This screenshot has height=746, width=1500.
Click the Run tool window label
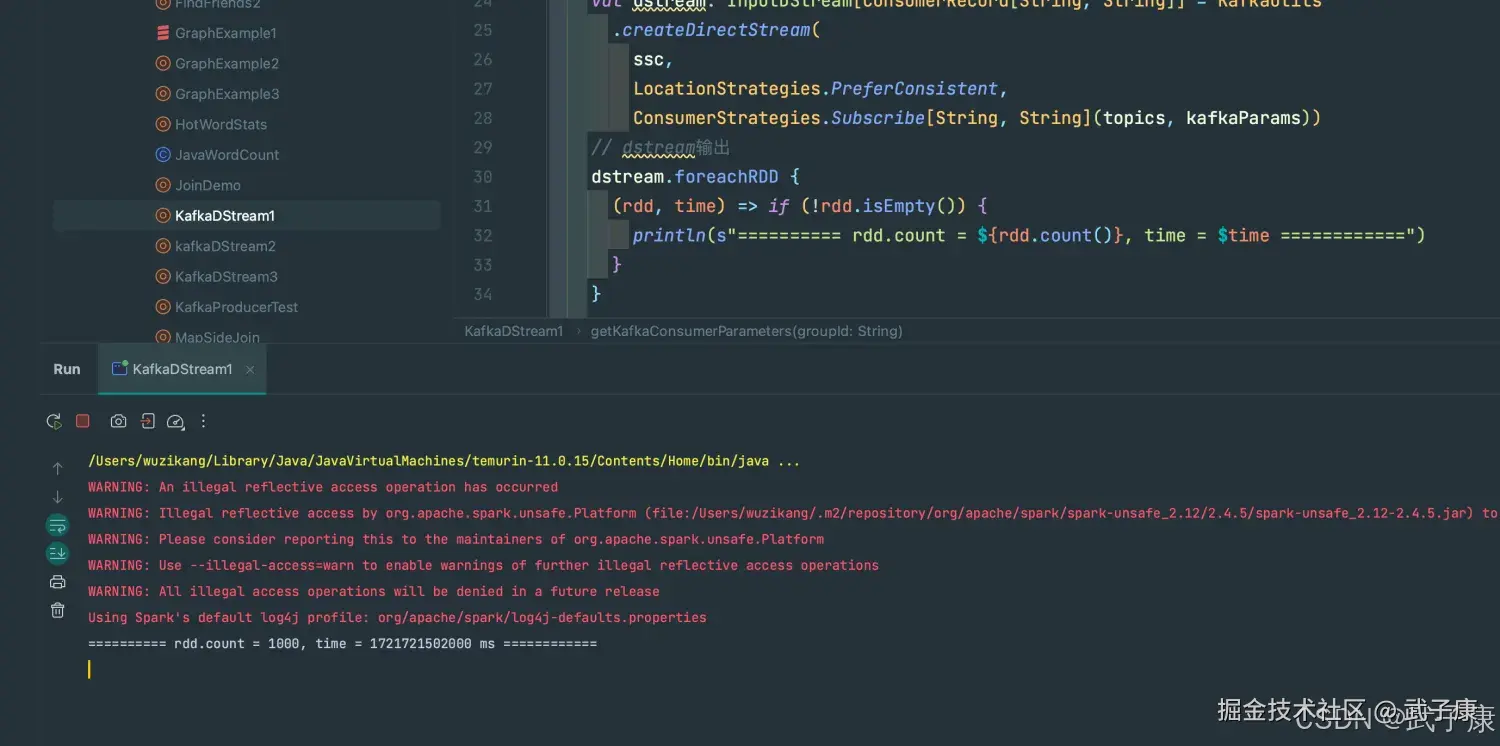coord(67,369)
